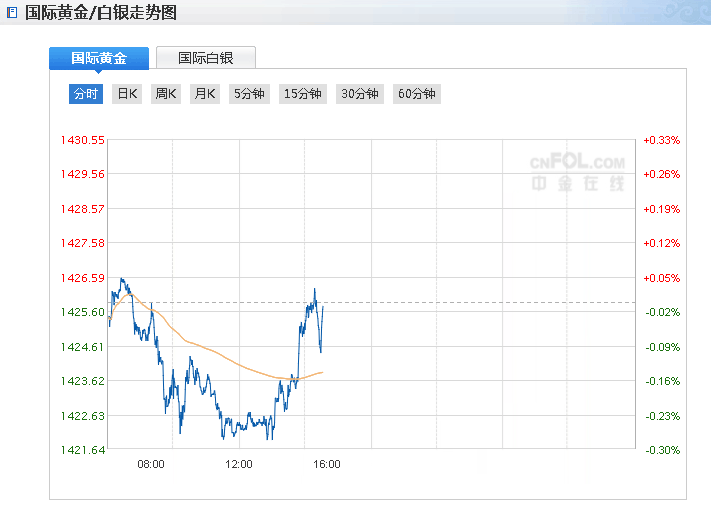Click the 国际黄金/白银走势图 title text

coord(100,13)
